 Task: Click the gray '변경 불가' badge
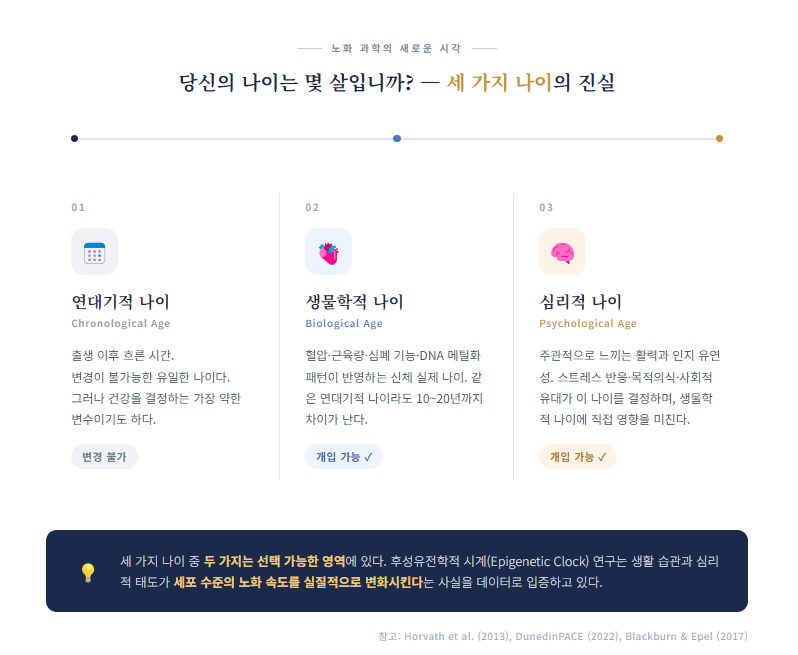point(104,457)
